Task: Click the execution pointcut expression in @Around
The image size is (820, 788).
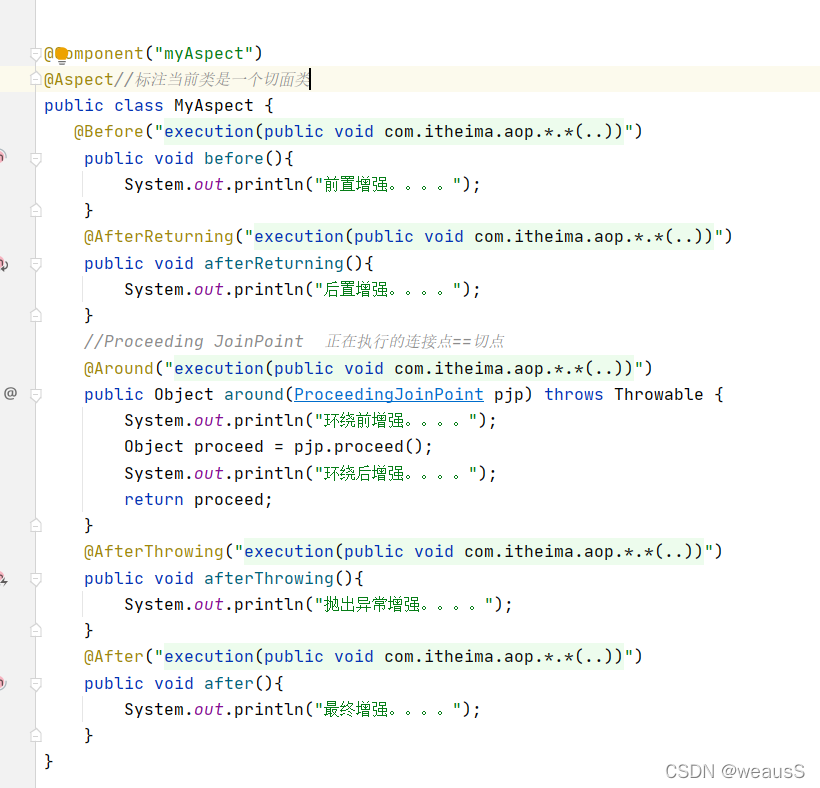Action: click(x=404, y=369)
